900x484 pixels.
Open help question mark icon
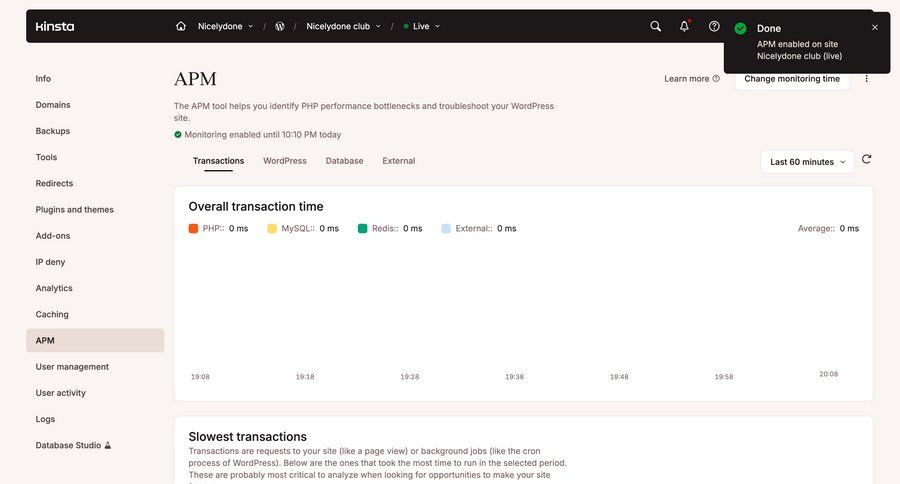point(714,26)
